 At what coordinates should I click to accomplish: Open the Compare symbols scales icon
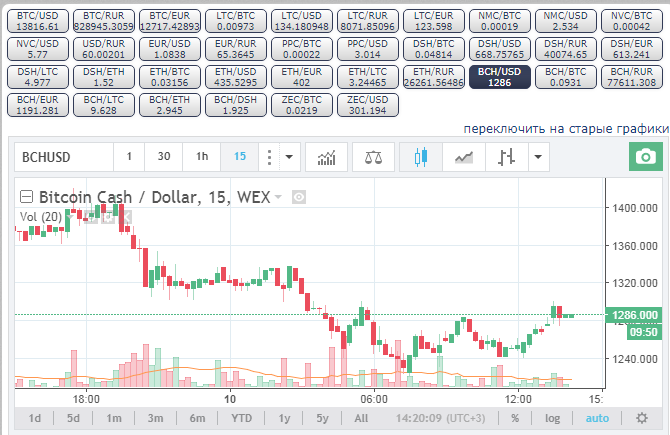pyautogui.click(x=373, y=157)
